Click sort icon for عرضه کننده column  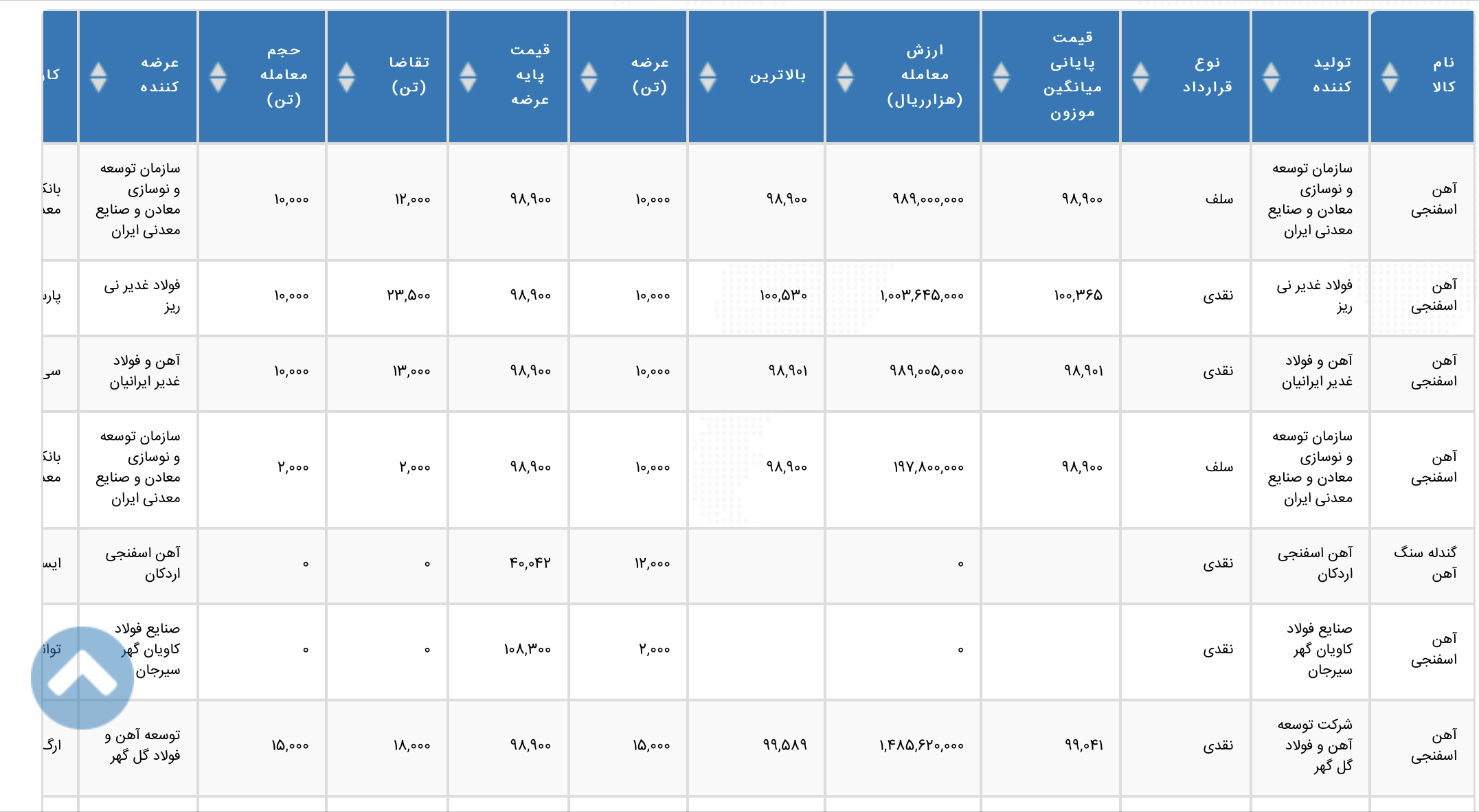click(x=98, y=76)
